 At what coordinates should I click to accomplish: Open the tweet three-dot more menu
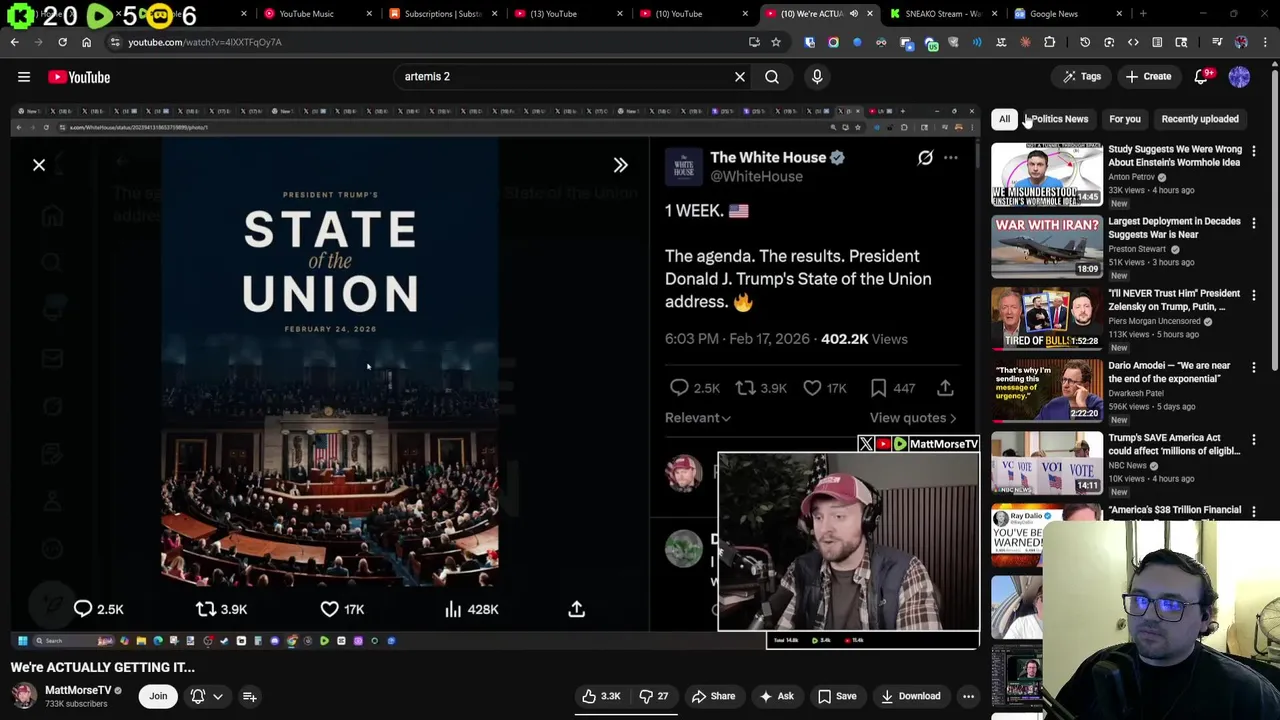pos(951,158)
